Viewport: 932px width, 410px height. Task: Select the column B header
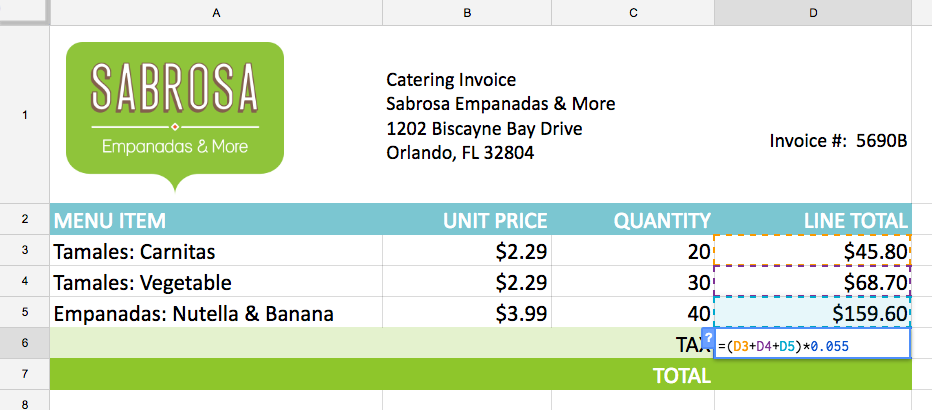466,13
